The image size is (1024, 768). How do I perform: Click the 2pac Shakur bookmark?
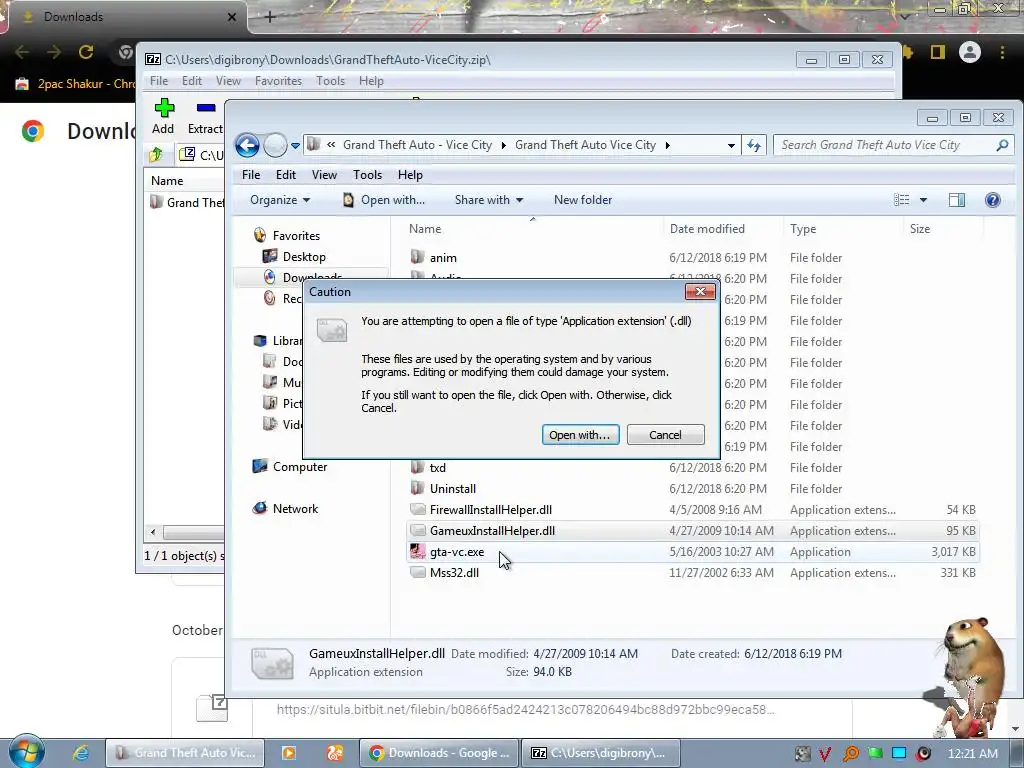pyautogui.click(x=76, y=84)
